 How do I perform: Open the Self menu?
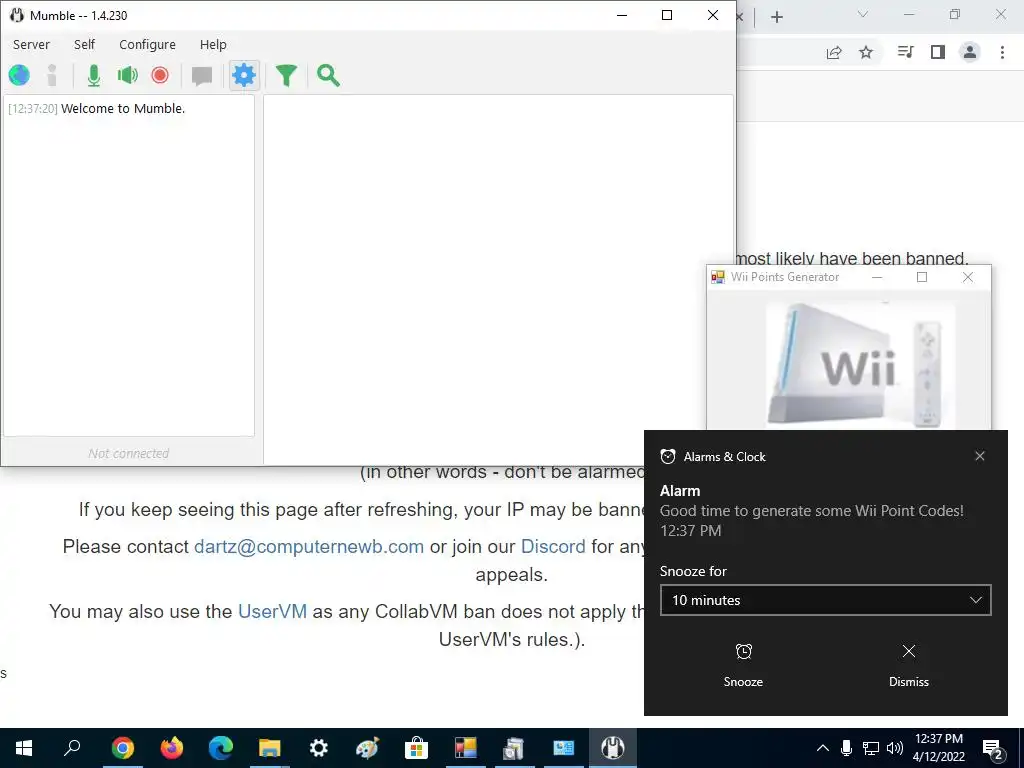pos(84,44)
